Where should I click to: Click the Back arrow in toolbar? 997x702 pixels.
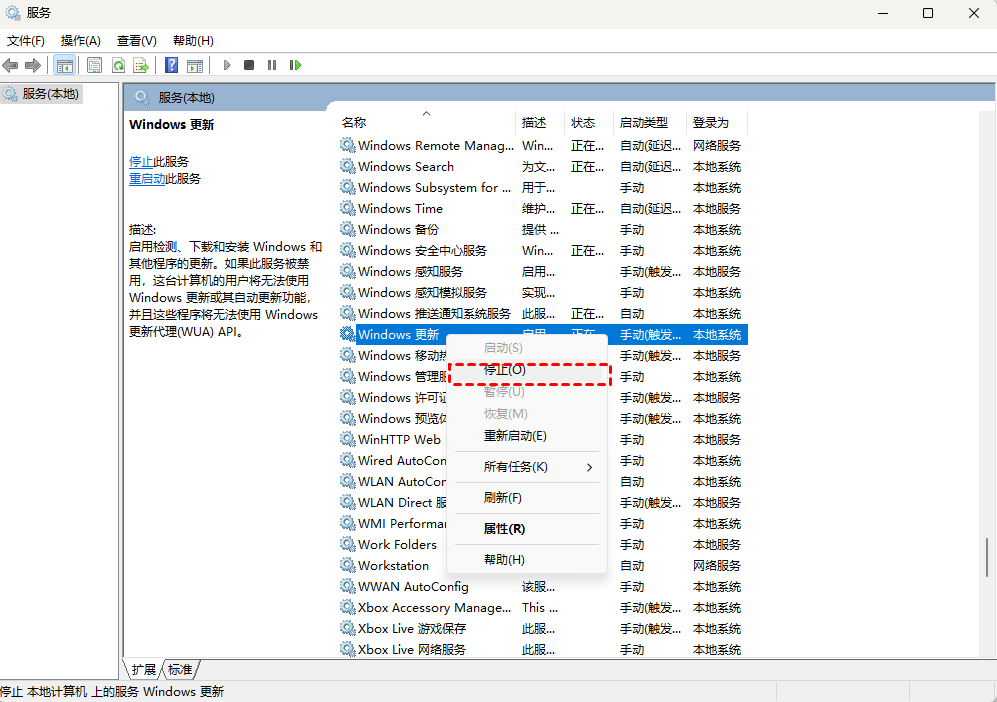11,65
